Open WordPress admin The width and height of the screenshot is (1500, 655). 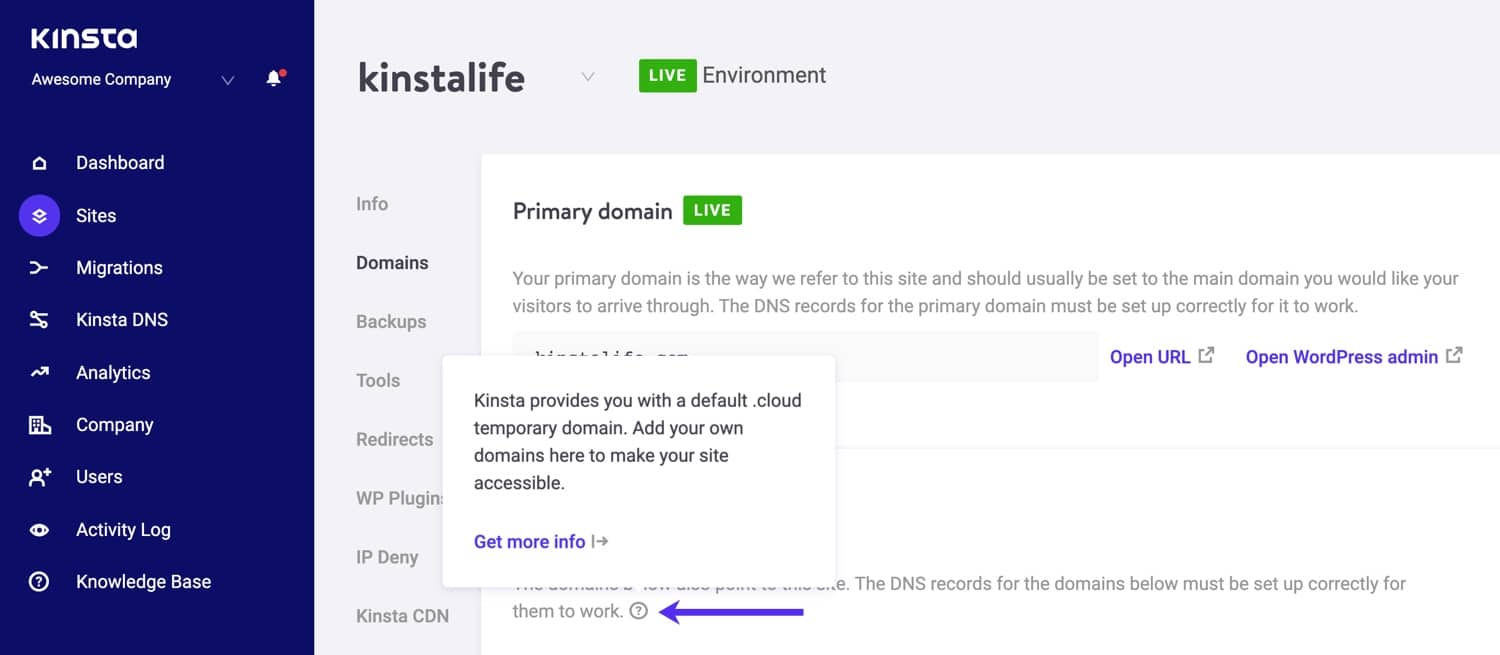[1343, 356]
